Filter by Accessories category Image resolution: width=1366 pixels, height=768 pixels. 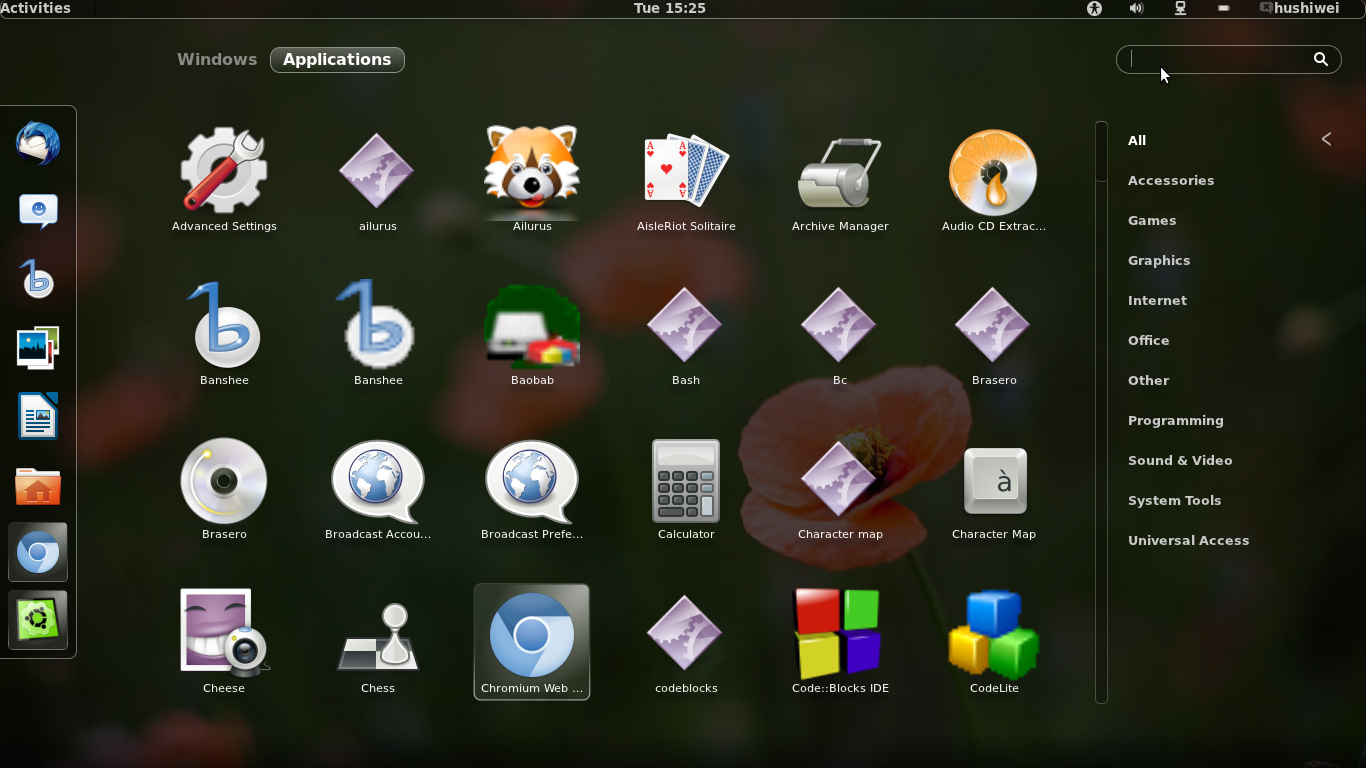pyautogui.click(x=1171, y=180)
